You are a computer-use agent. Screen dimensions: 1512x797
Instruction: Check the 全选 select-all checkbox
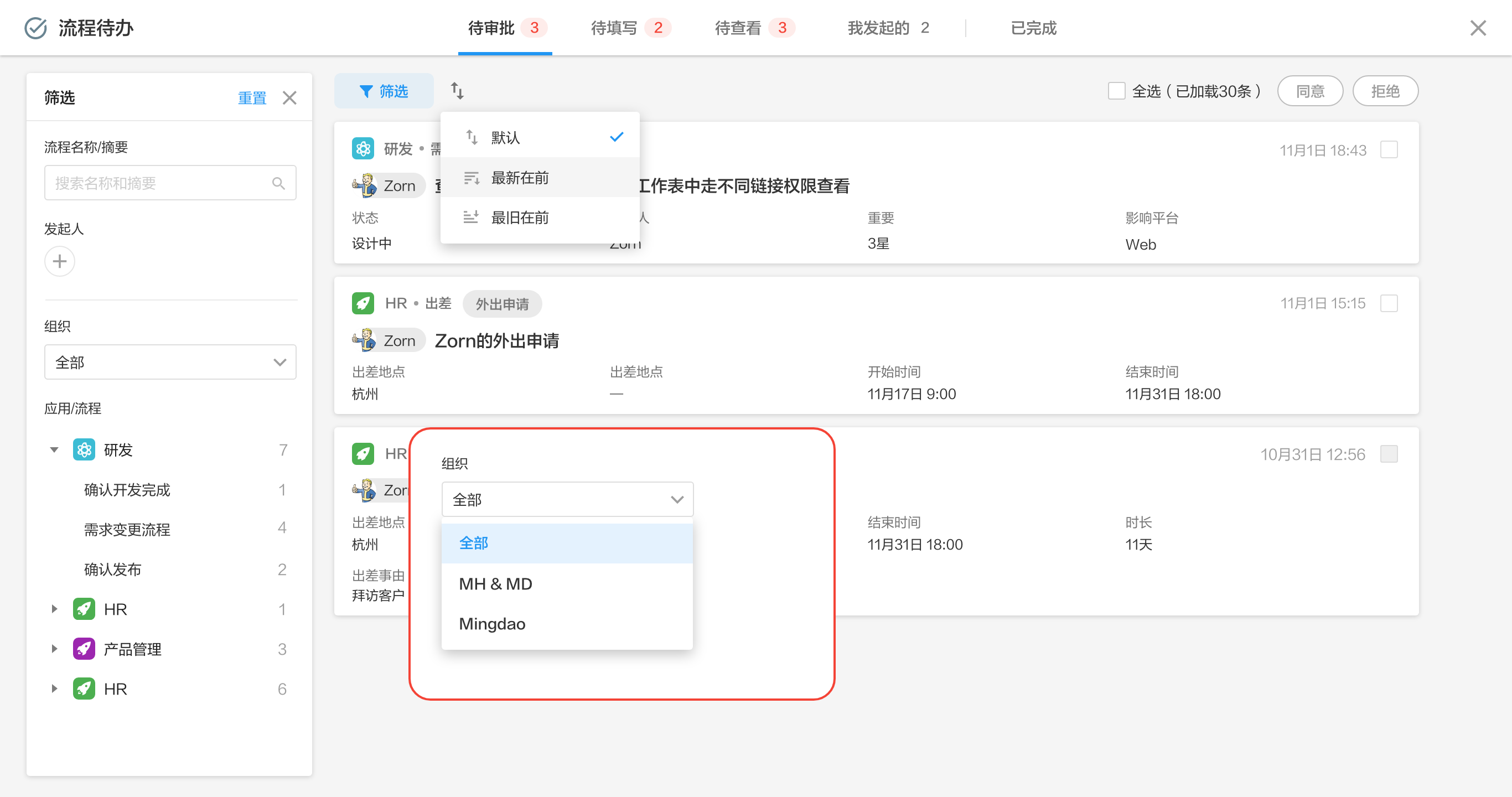tap(1116, 91)
